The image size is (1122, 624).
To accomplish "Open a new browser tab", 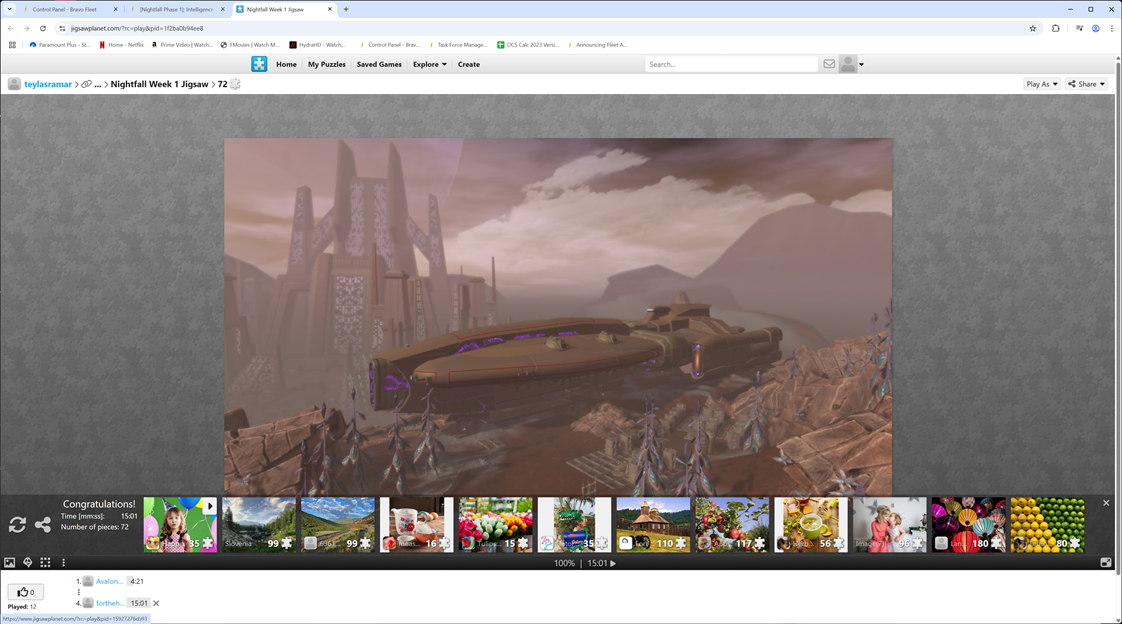I will tap(346, 9).
